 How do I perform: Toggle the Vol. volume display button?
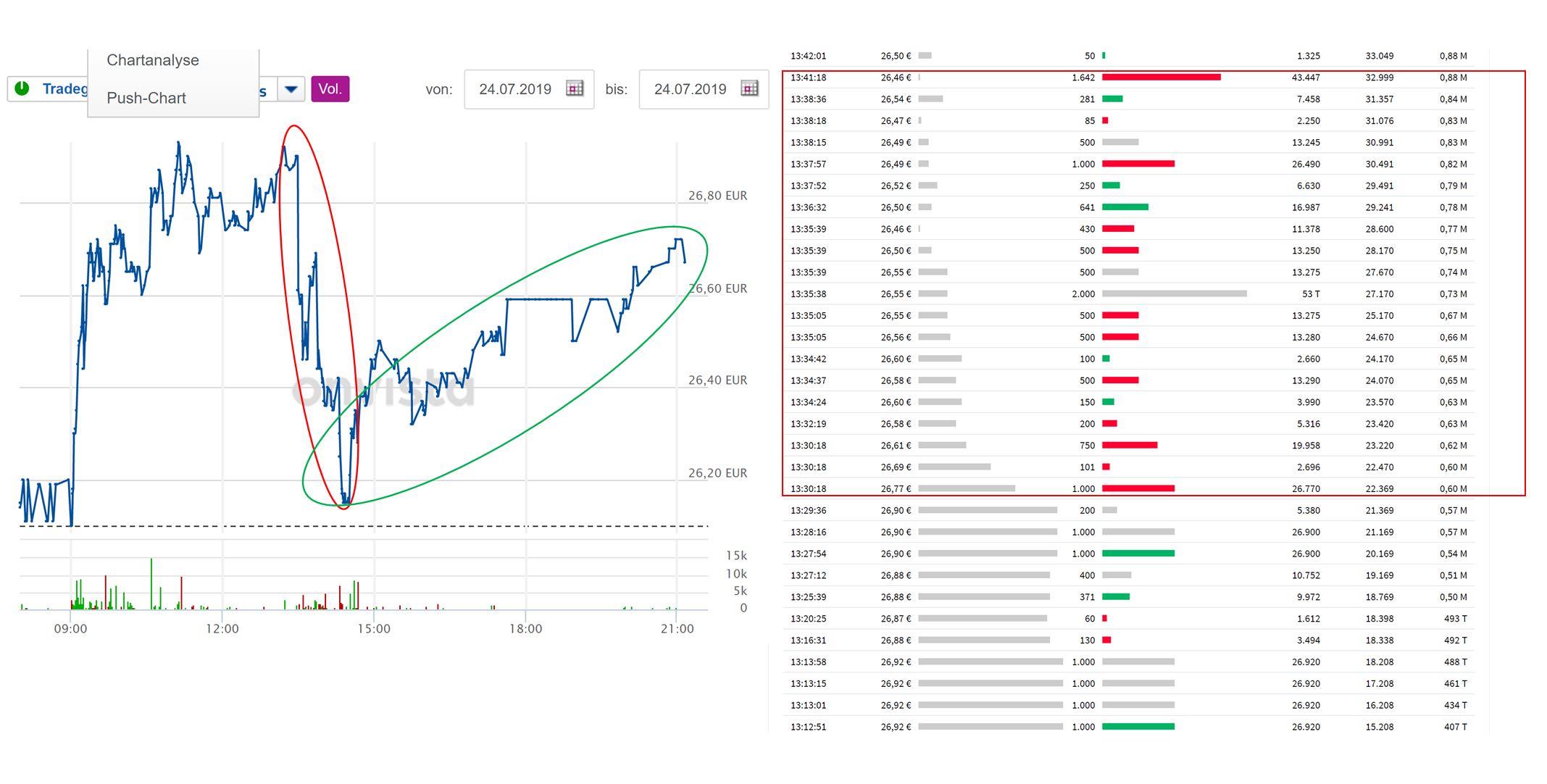(x=330, y=89)
